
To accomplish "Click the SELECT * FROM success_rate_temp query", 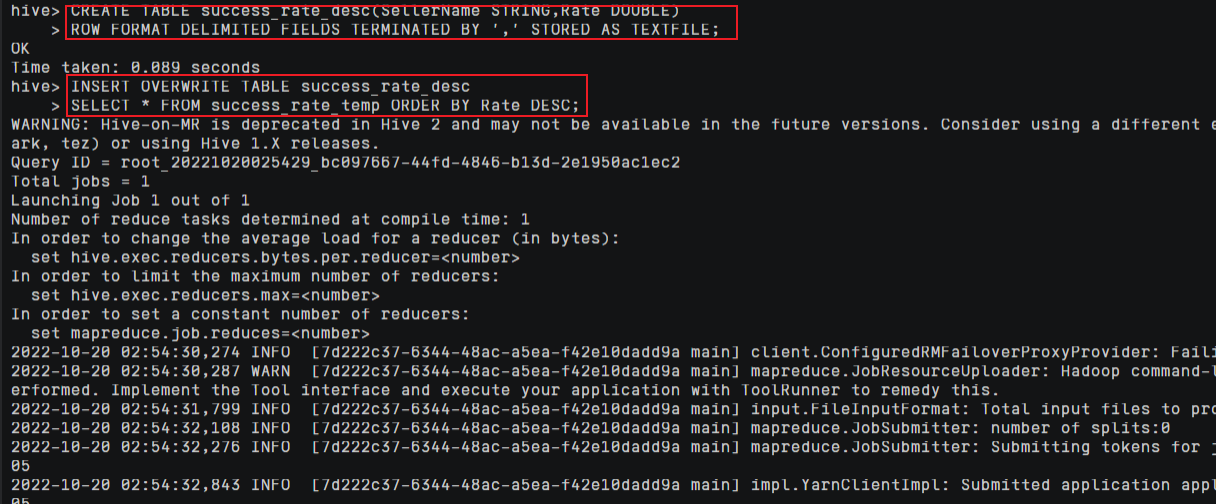I will coord(325,105).
